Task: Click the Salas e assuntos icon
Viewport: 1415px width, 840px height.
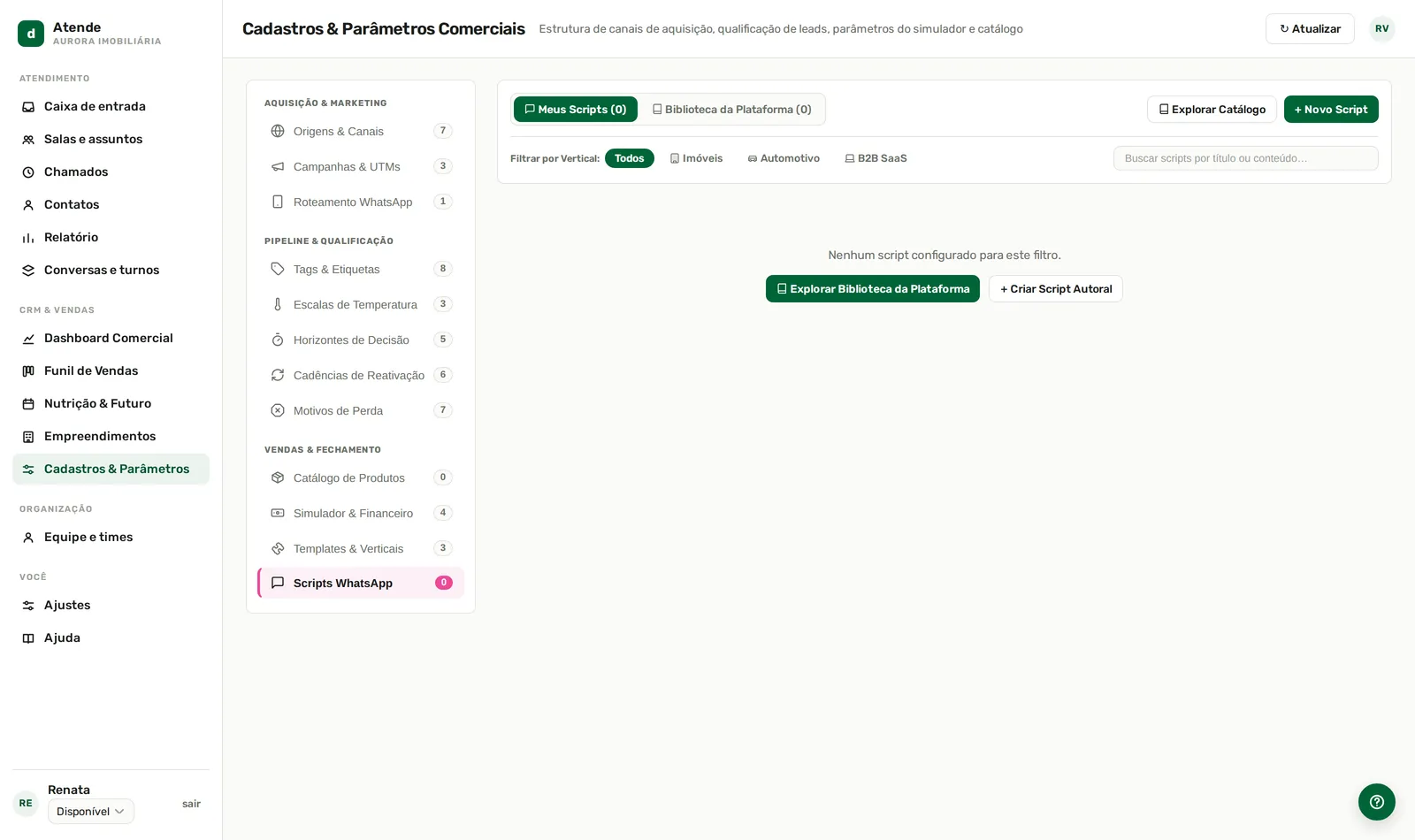Action: coord(28,140)
